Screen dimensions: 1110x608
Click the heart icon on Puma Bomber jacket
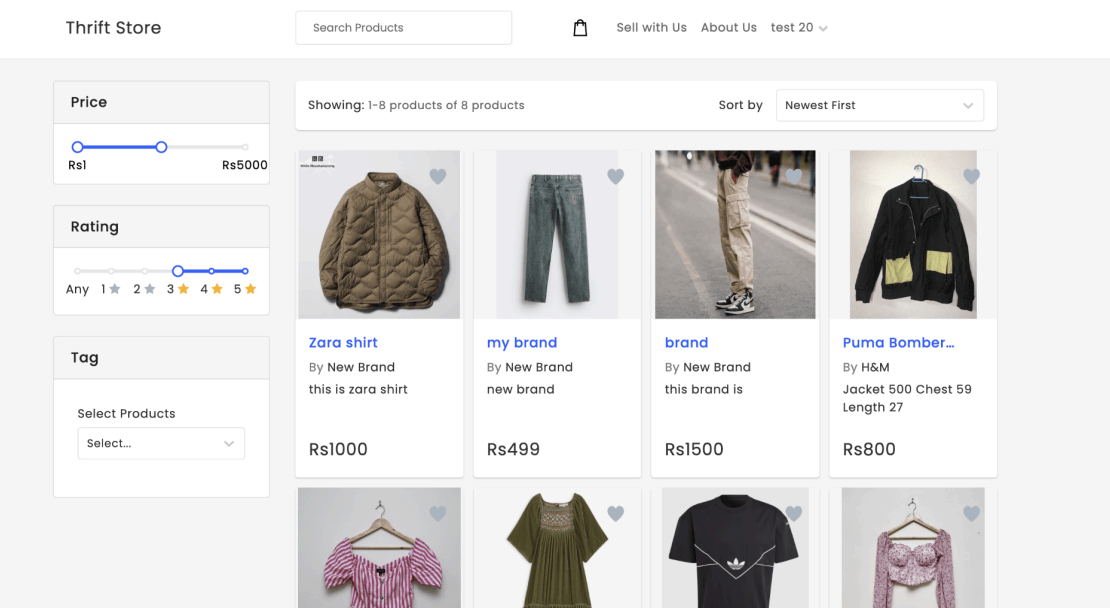click(x=971, y=176)
